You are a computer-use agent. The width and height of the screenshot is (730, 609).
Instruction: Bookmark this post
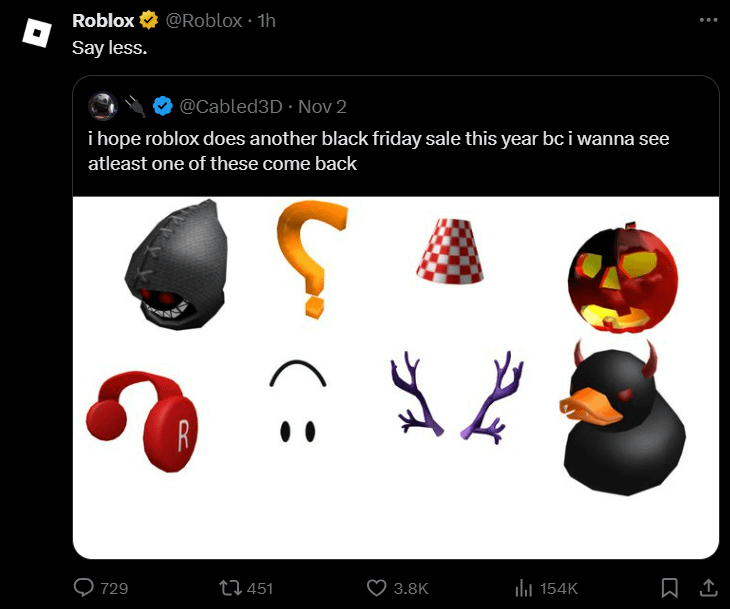(x=670, y=587)
